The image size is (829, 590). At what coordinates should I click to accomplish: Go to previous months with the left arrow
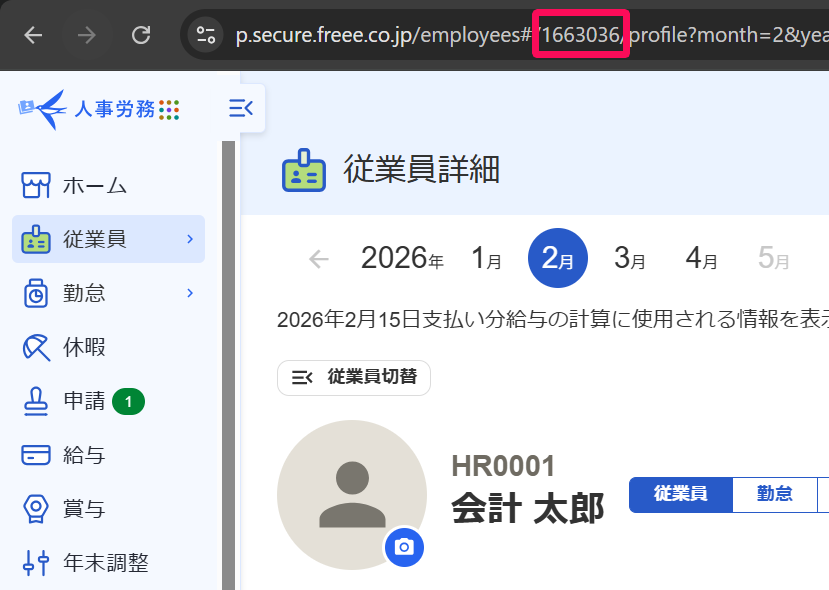coord(319,259)
